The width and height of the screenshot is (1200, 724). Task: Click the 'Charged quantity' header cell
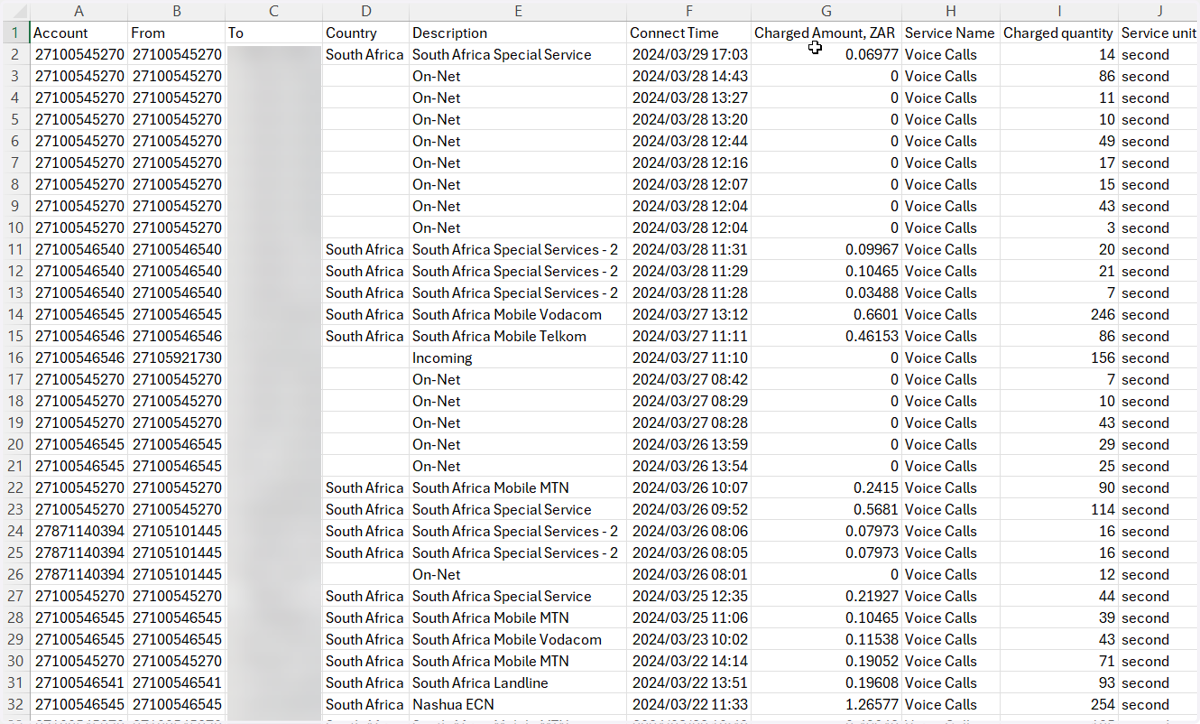pyautogui.click(x=1059, y=32)
